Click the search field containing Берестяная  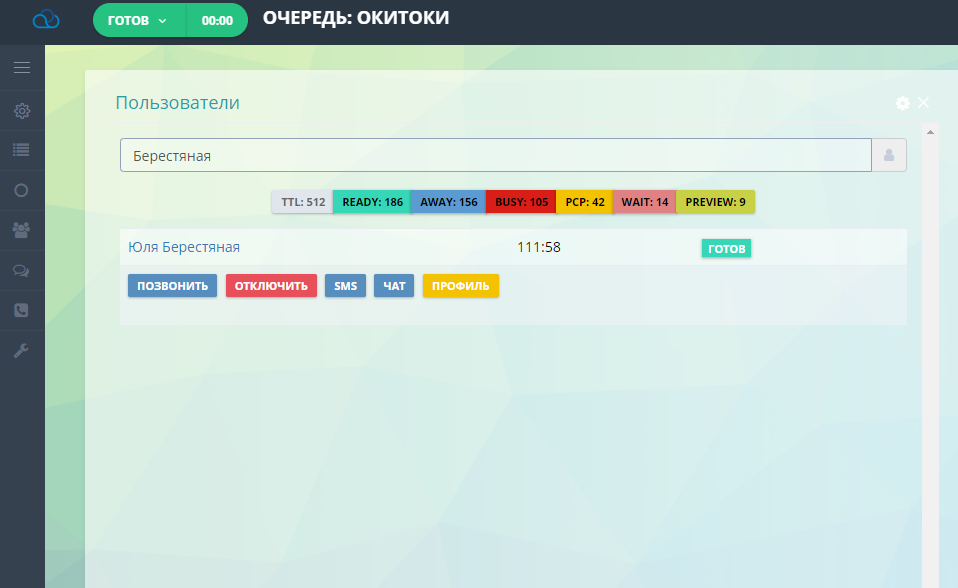tap(495, 155)
